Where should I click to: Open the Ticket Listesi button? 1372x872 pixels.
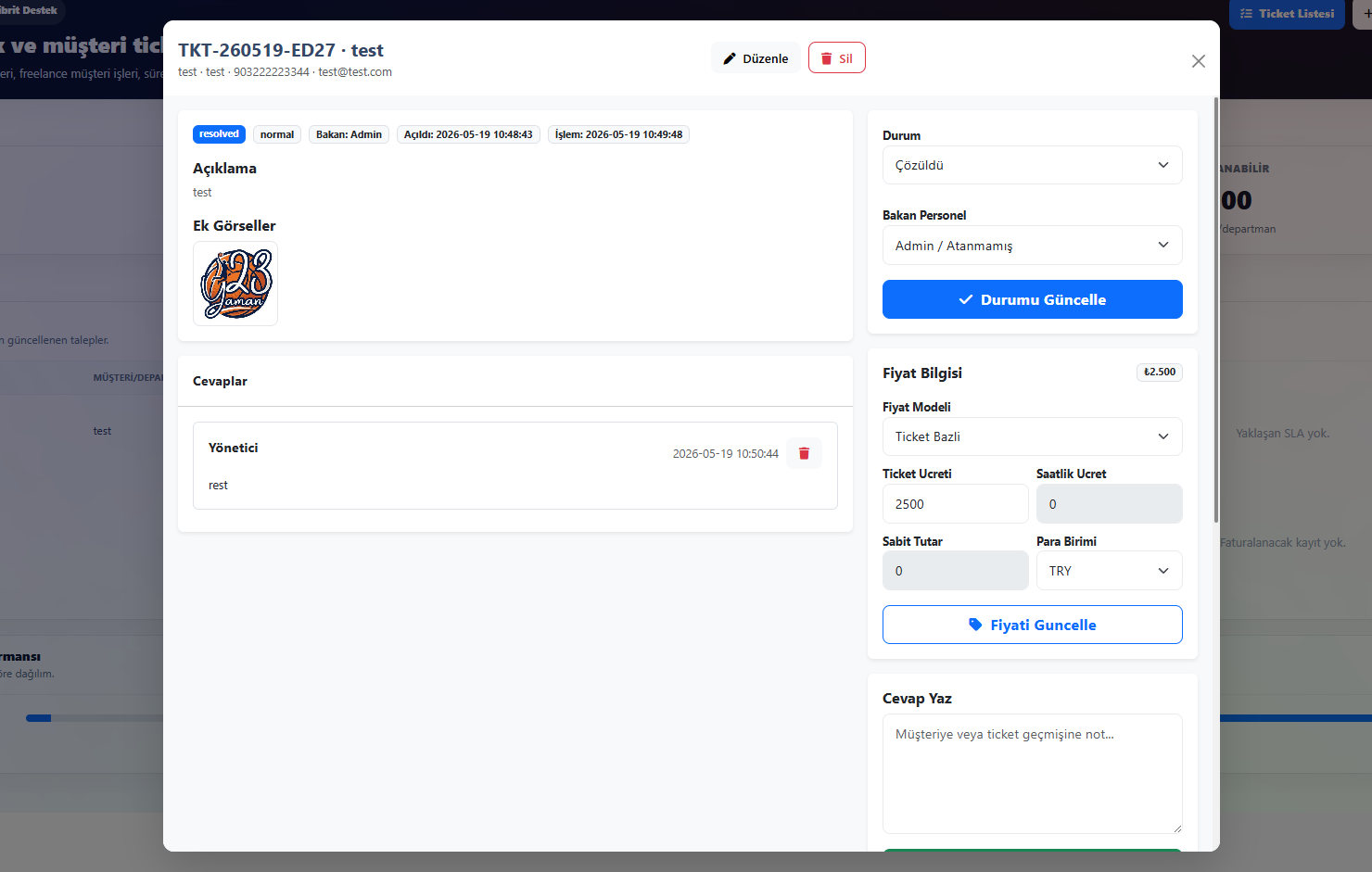1287,14
